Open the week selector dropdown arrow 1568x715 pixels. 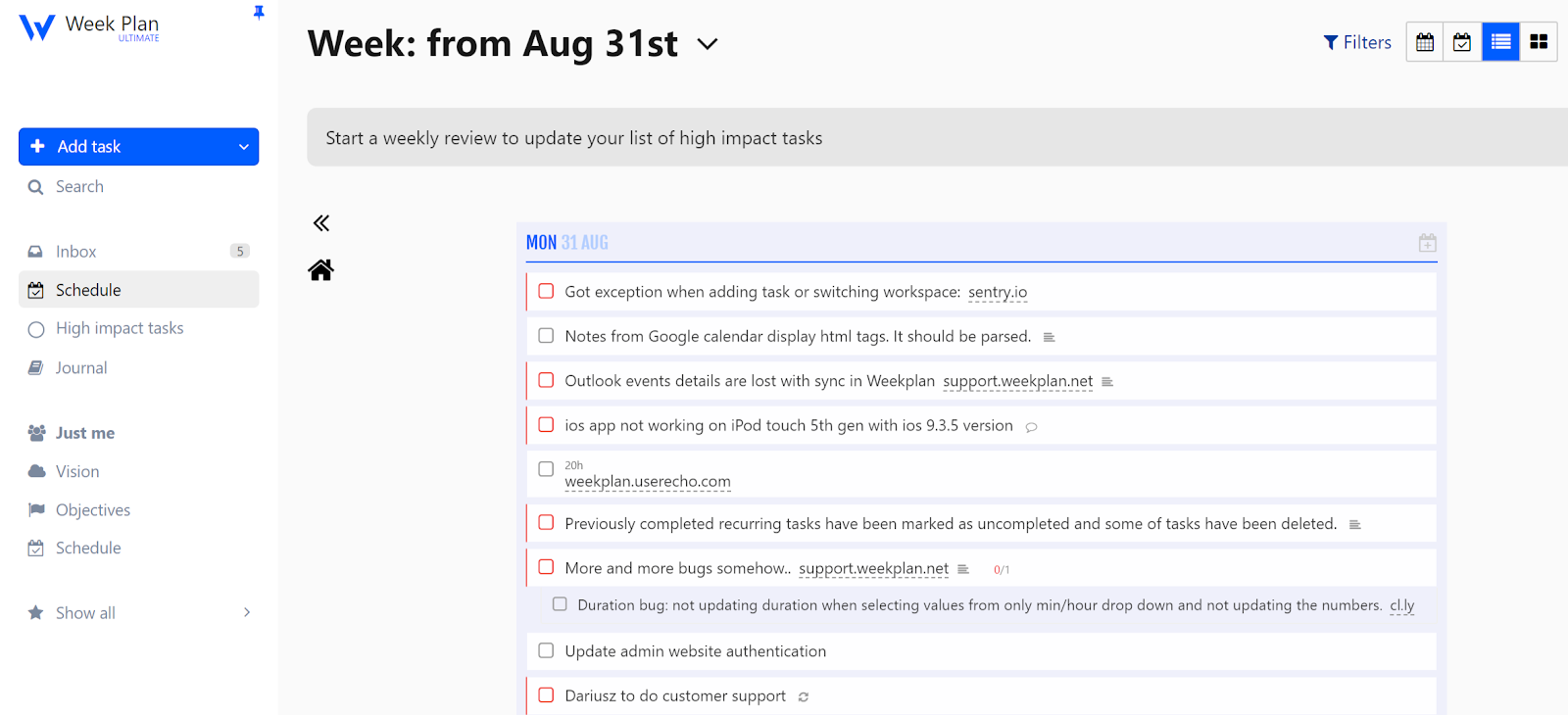coord(708,44)
